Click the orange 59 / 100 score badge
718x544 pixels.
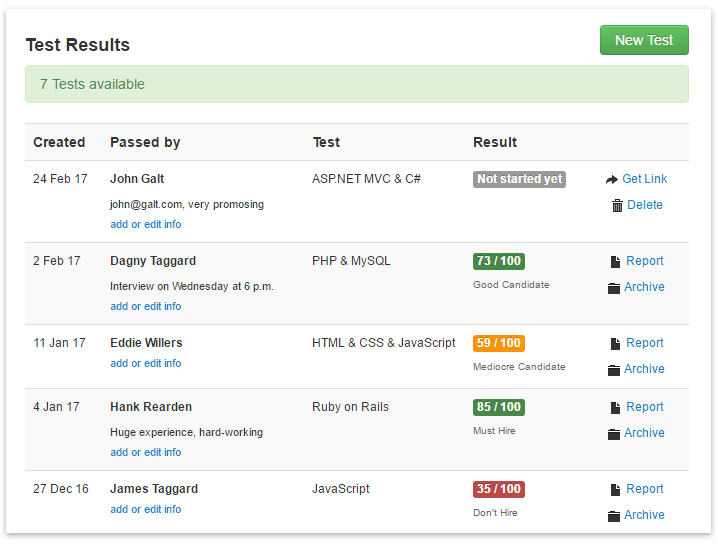pos(499,343)
